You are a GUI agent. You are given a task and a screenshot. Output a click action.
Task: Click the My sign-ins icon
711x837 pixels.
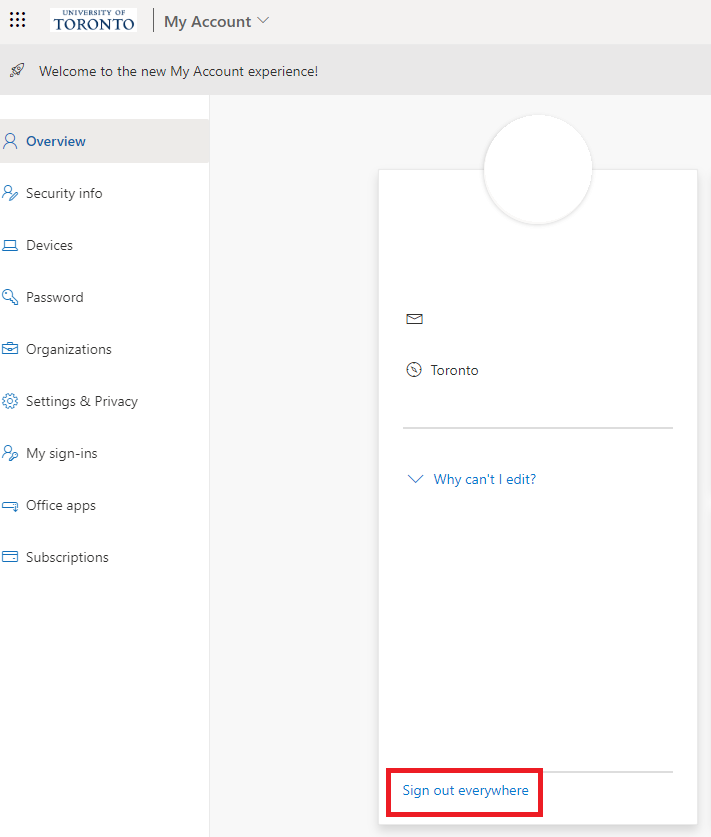pyautogui.click(x=10, y=453)
